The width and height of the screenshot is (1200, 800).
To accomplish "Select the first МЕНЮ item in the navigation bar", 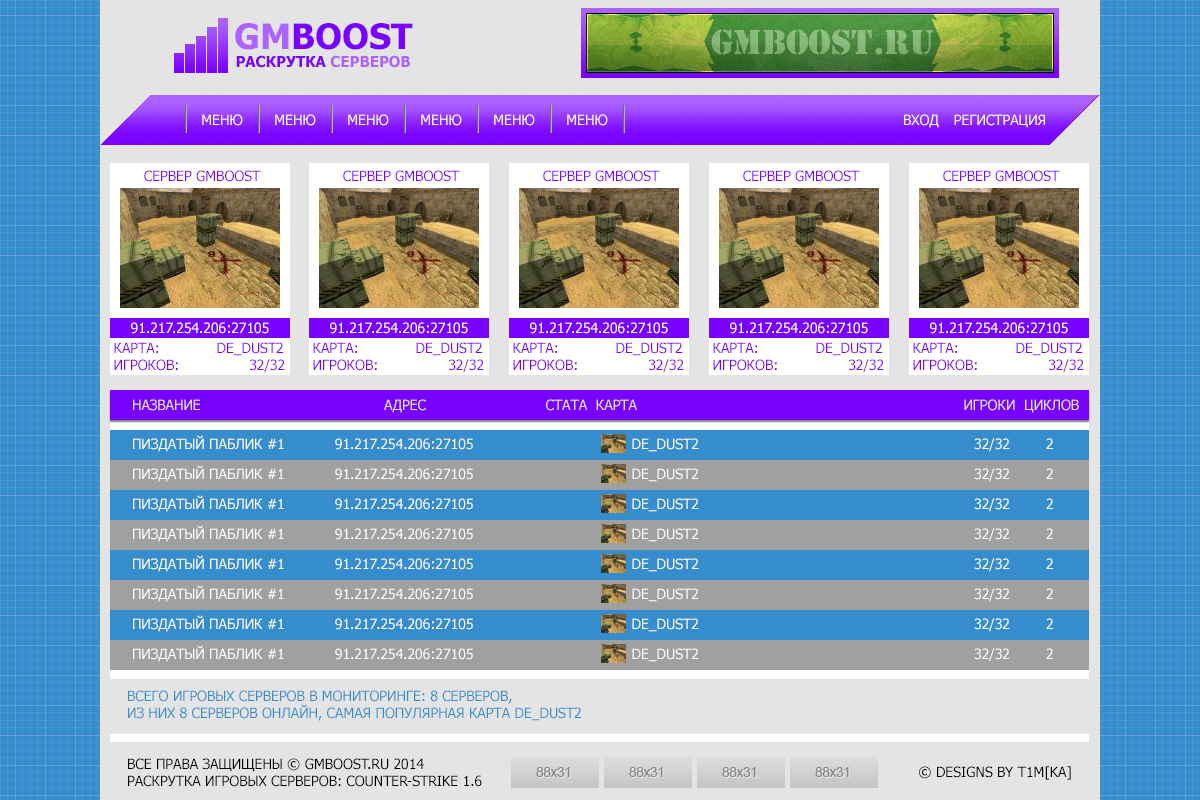I will [222, 120].
